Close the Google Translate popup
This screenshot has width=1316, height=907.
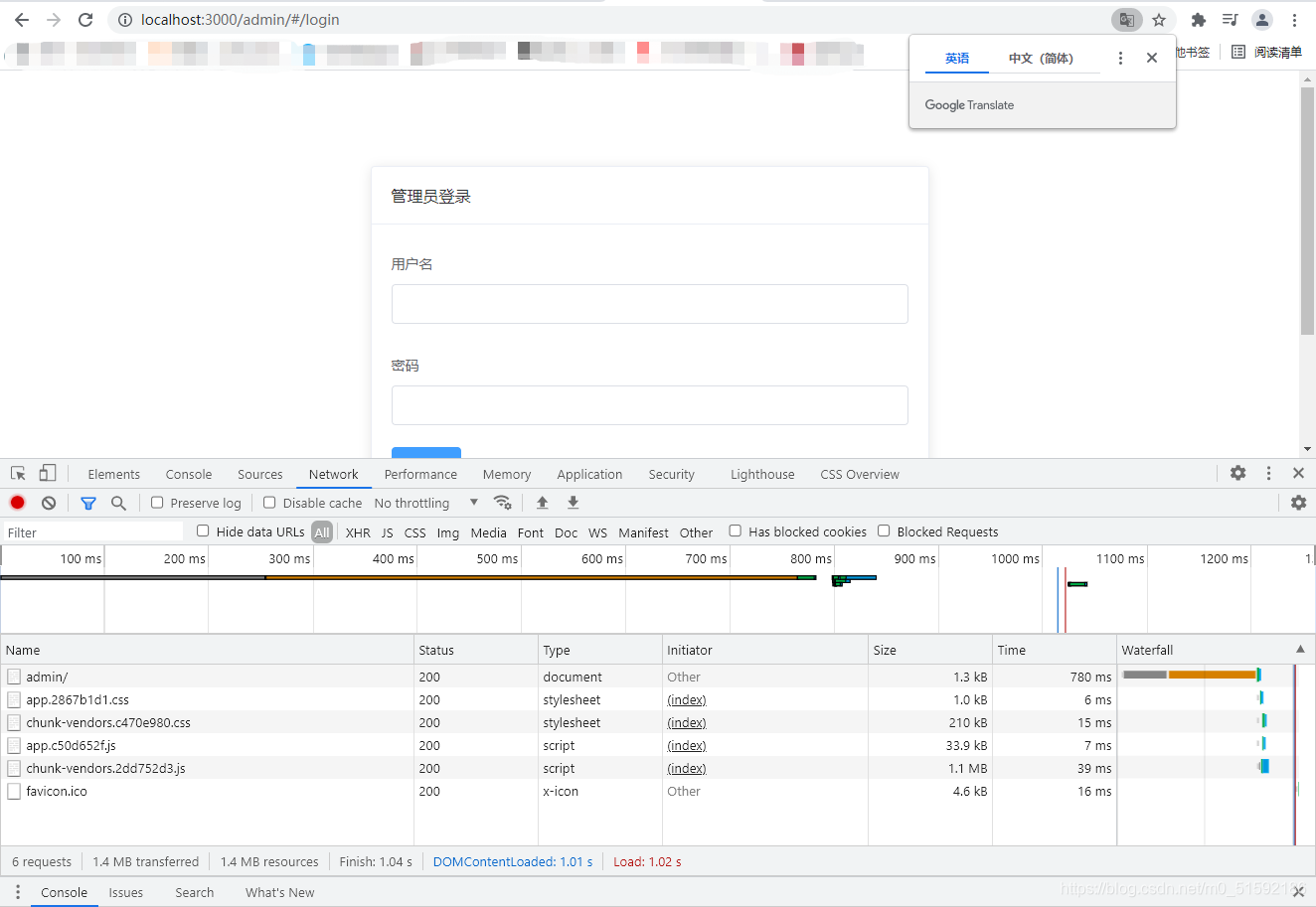1152,59
